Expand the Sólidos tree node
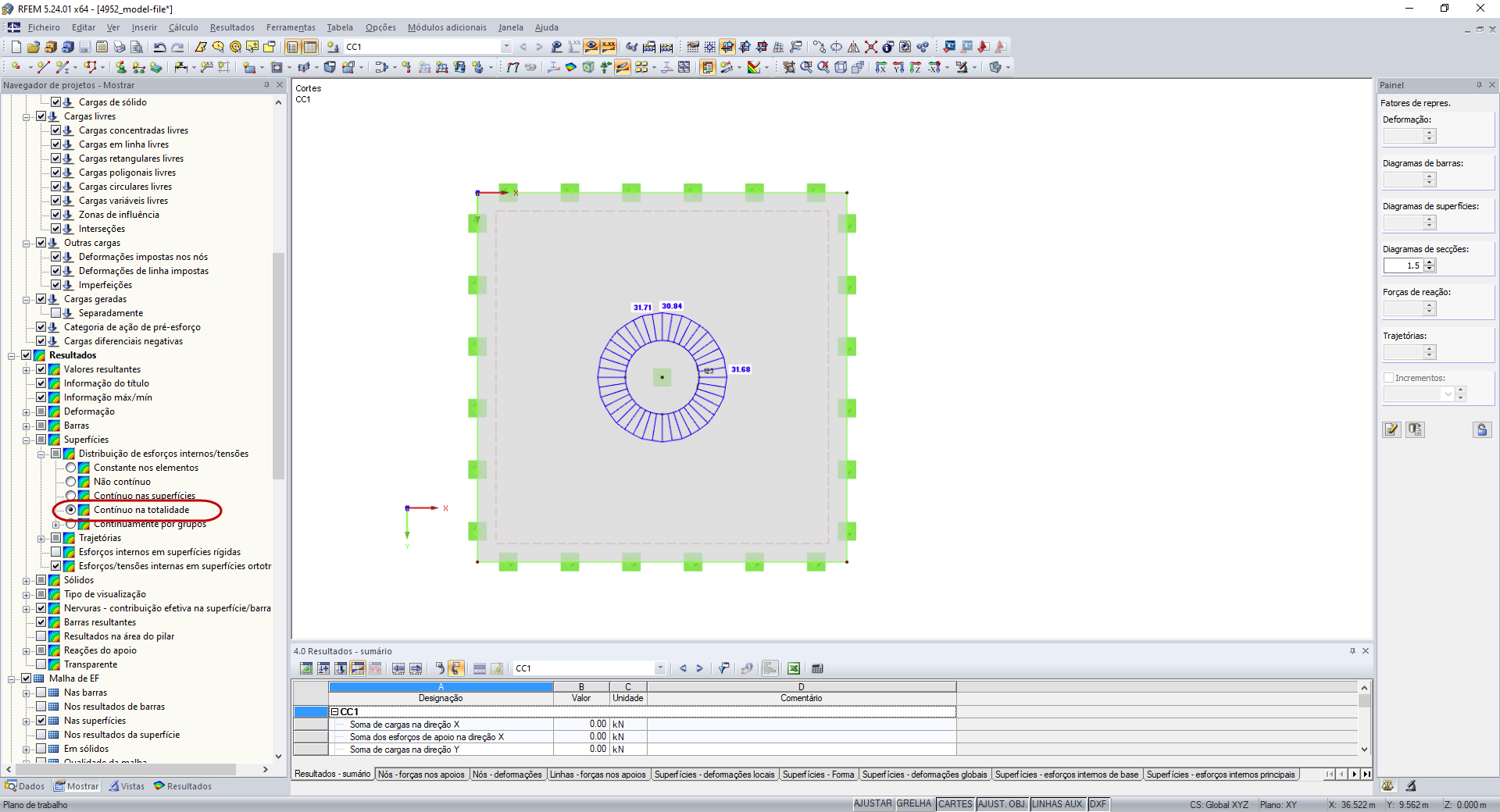The width and height of the screenshot is (1500, 812). click(26, 581)
